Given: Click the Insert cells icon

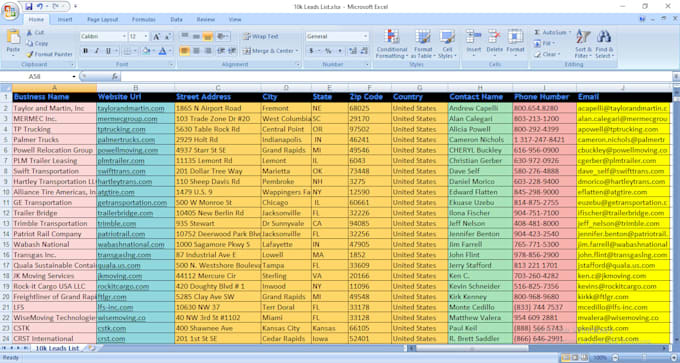Looking at the screenshot, I should (473, 36).
